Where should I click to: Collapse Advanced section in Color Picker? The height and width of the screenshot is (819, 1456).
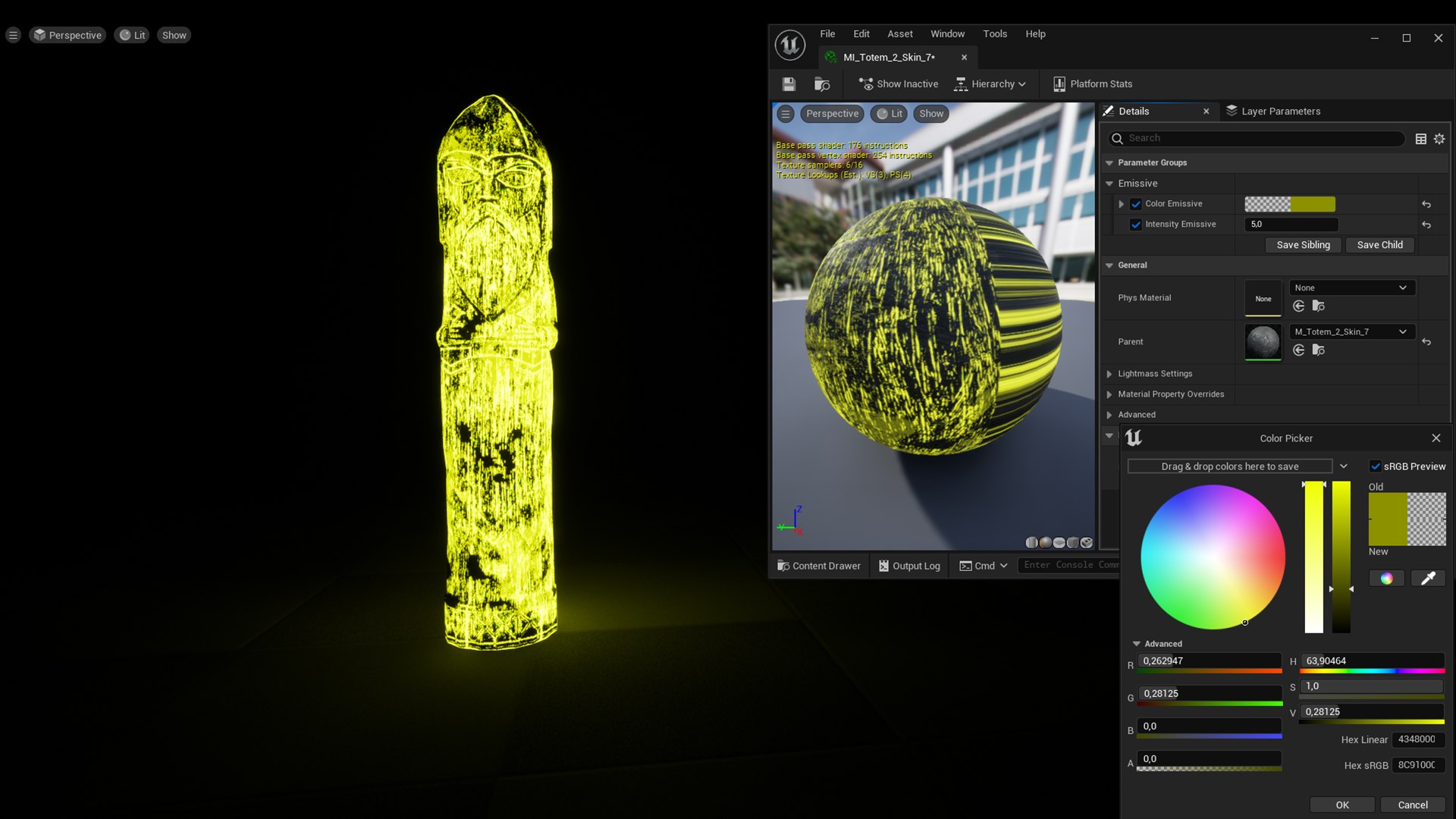click(1136, 644)
